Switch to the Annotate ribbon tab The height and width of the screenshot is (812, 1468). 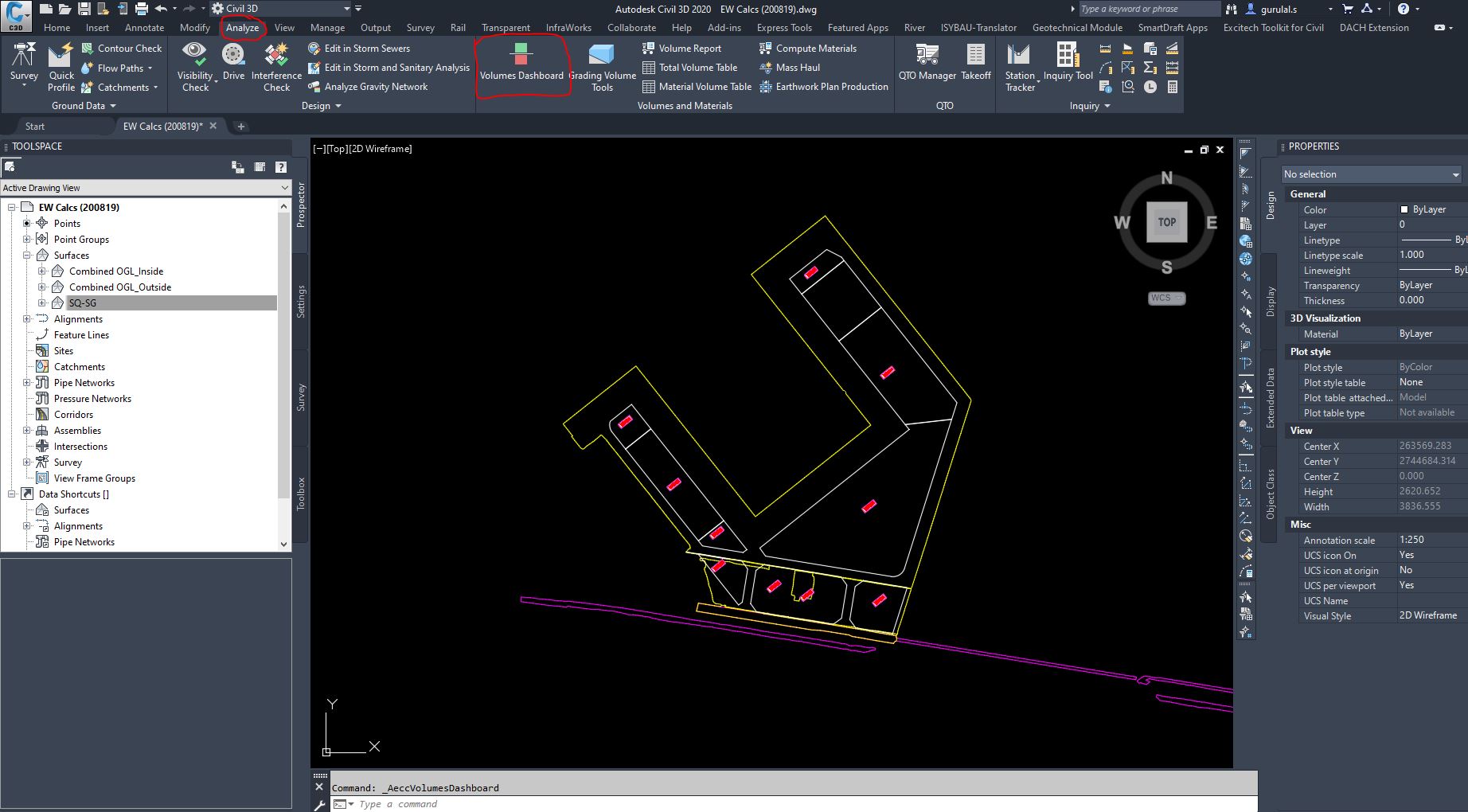(x=144, y=27)
